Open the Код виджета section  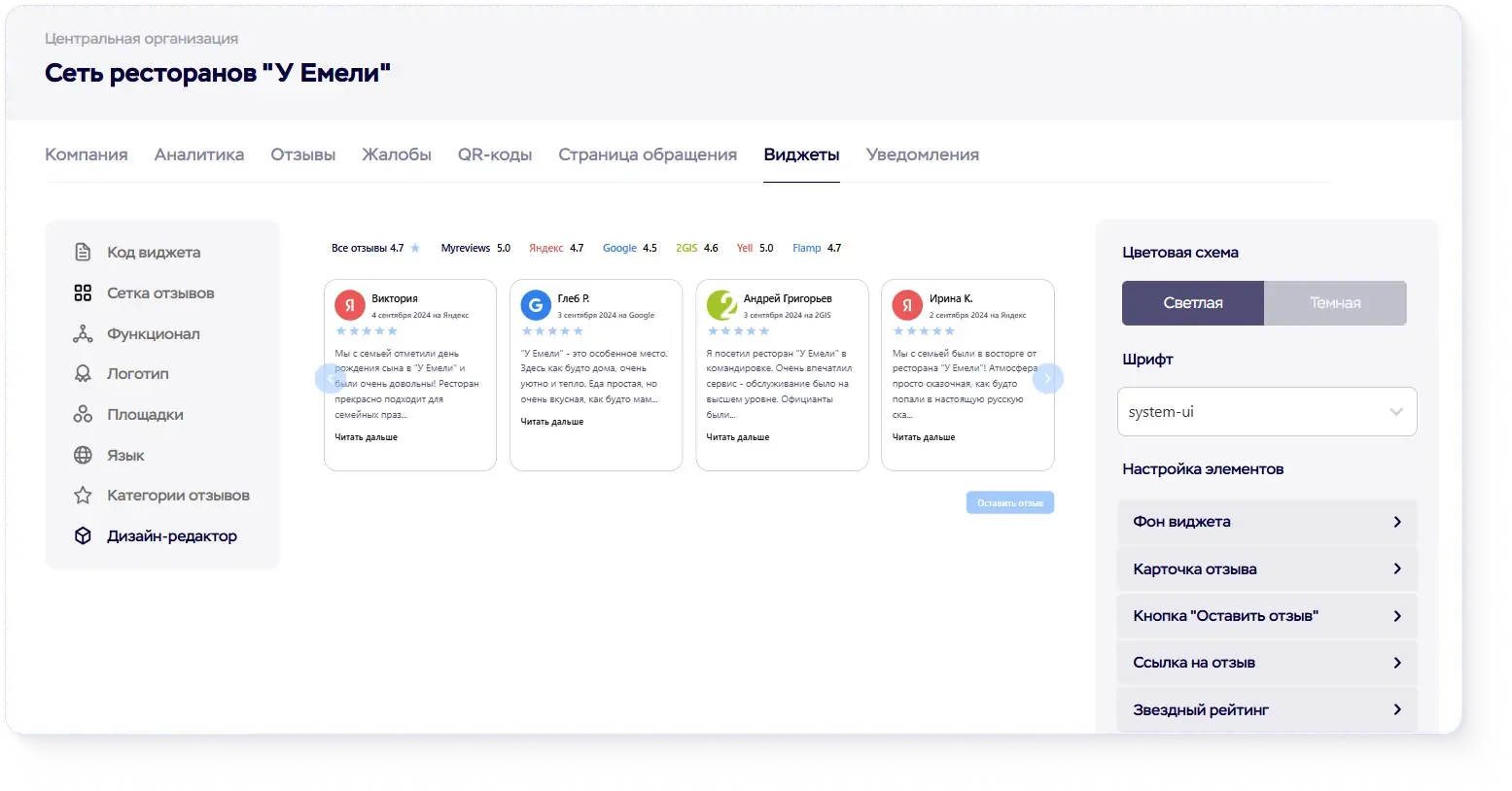tap(154, 253)
